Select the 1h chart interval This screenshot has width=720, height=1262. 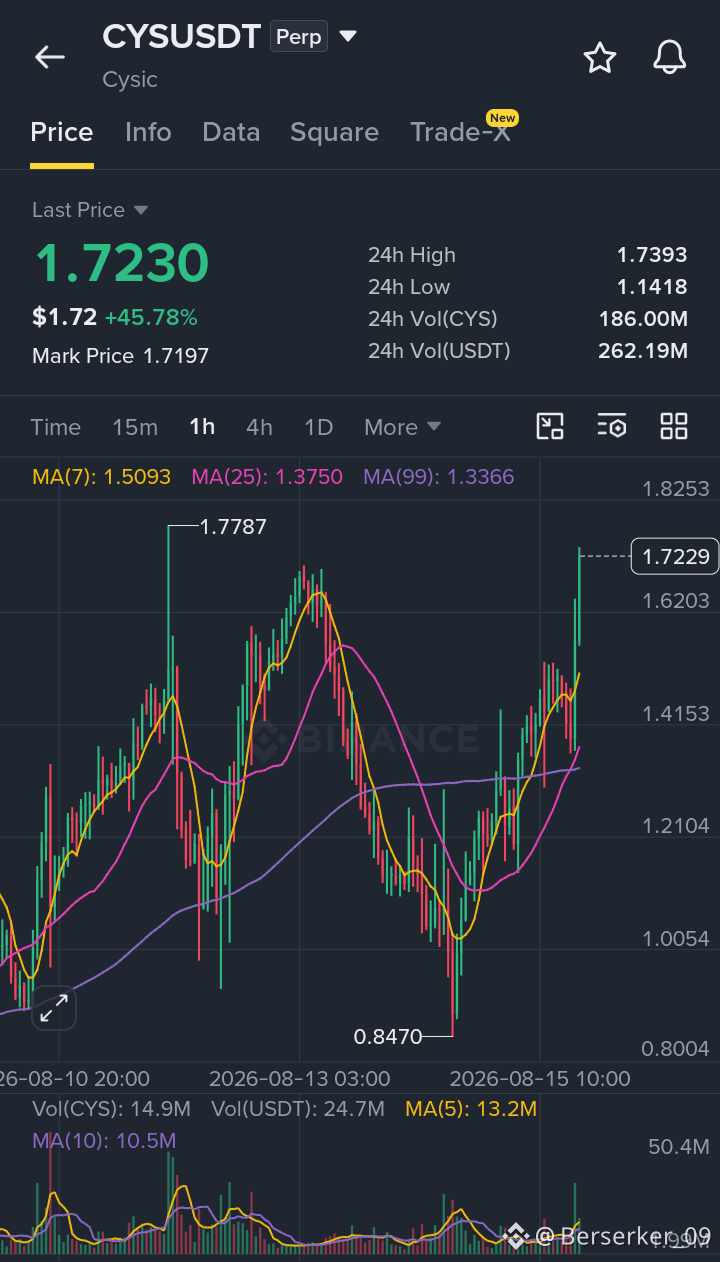[202, 427]
